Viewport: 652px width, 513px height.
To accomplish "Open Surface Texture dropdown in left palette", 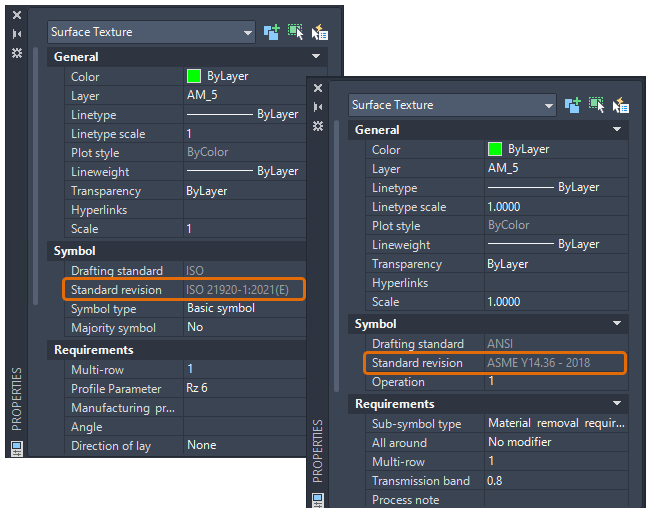I will click(151, 32).
